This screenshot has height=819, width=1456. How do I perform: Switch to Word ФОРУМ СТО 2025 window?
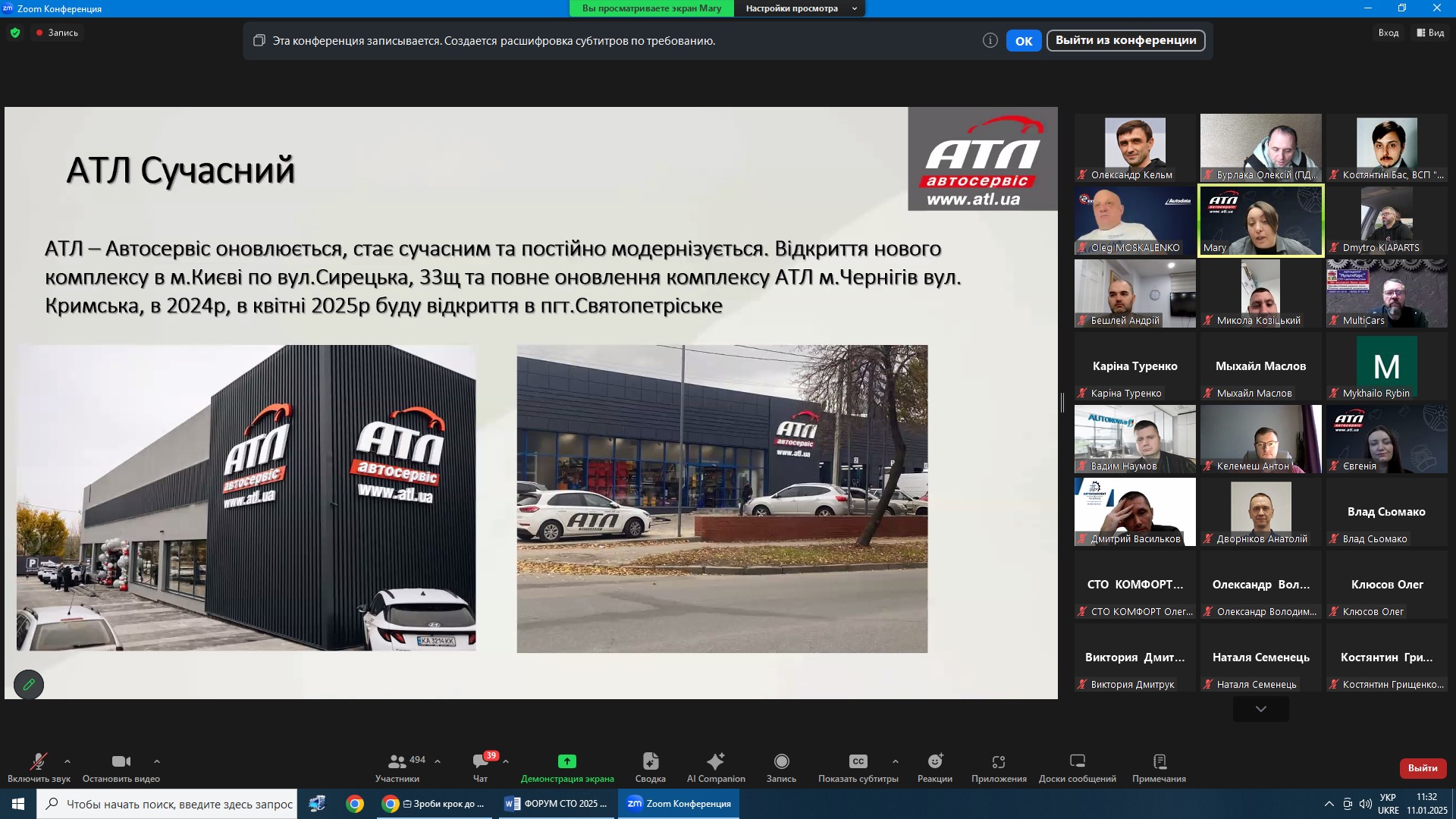pos(557,804)
